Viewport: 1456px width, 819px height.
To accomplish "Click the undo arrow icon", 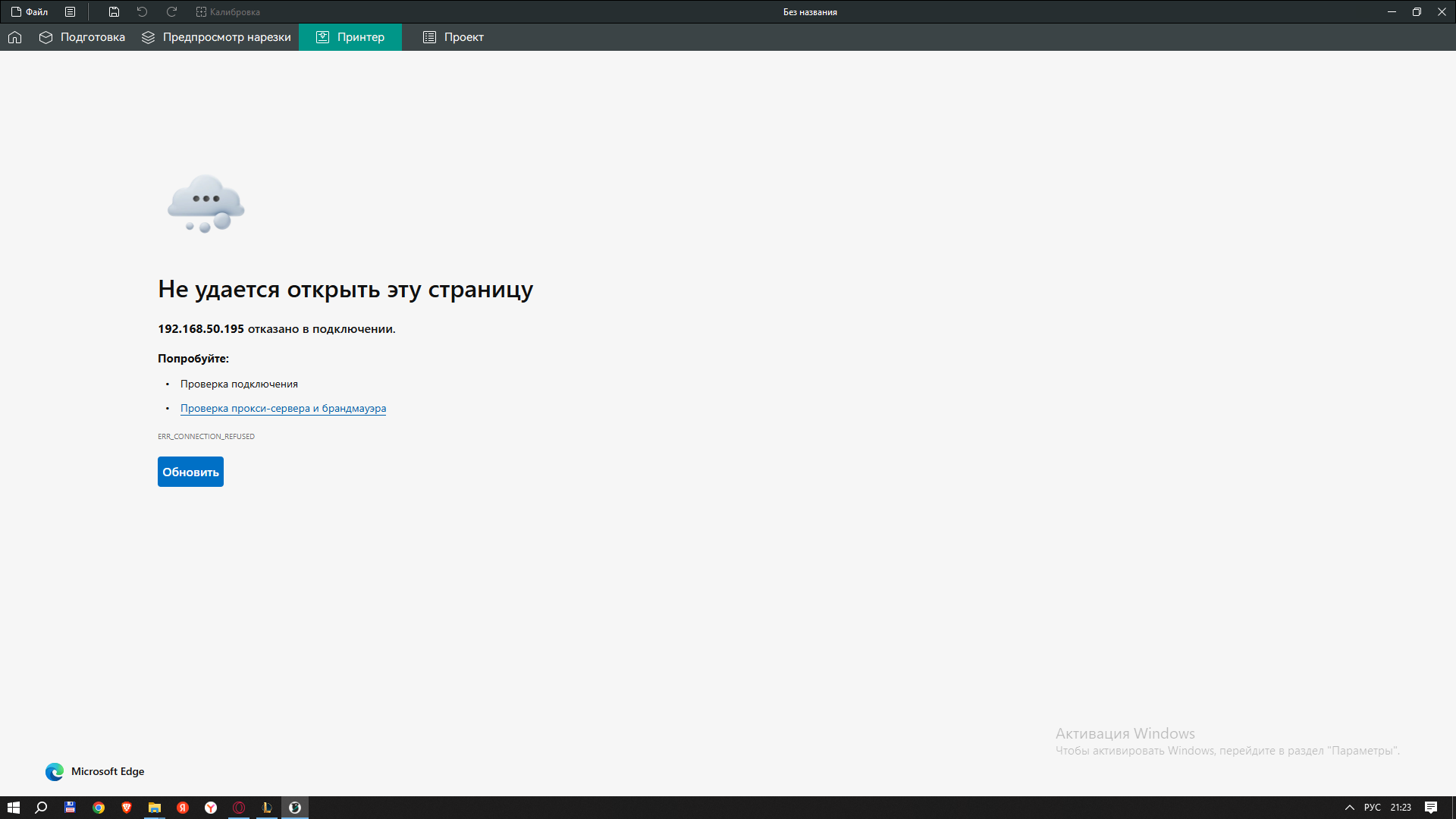I will [x=142, y=12].
